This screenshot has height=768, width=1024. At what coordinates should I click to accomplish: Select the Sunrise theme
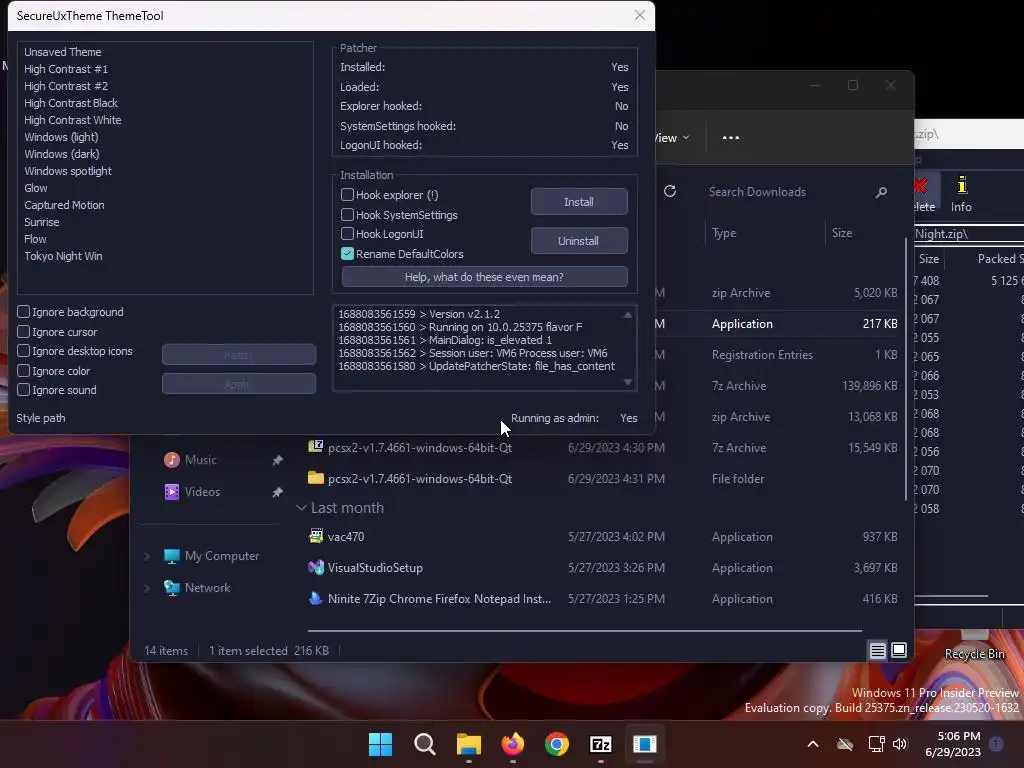(42, 221)
